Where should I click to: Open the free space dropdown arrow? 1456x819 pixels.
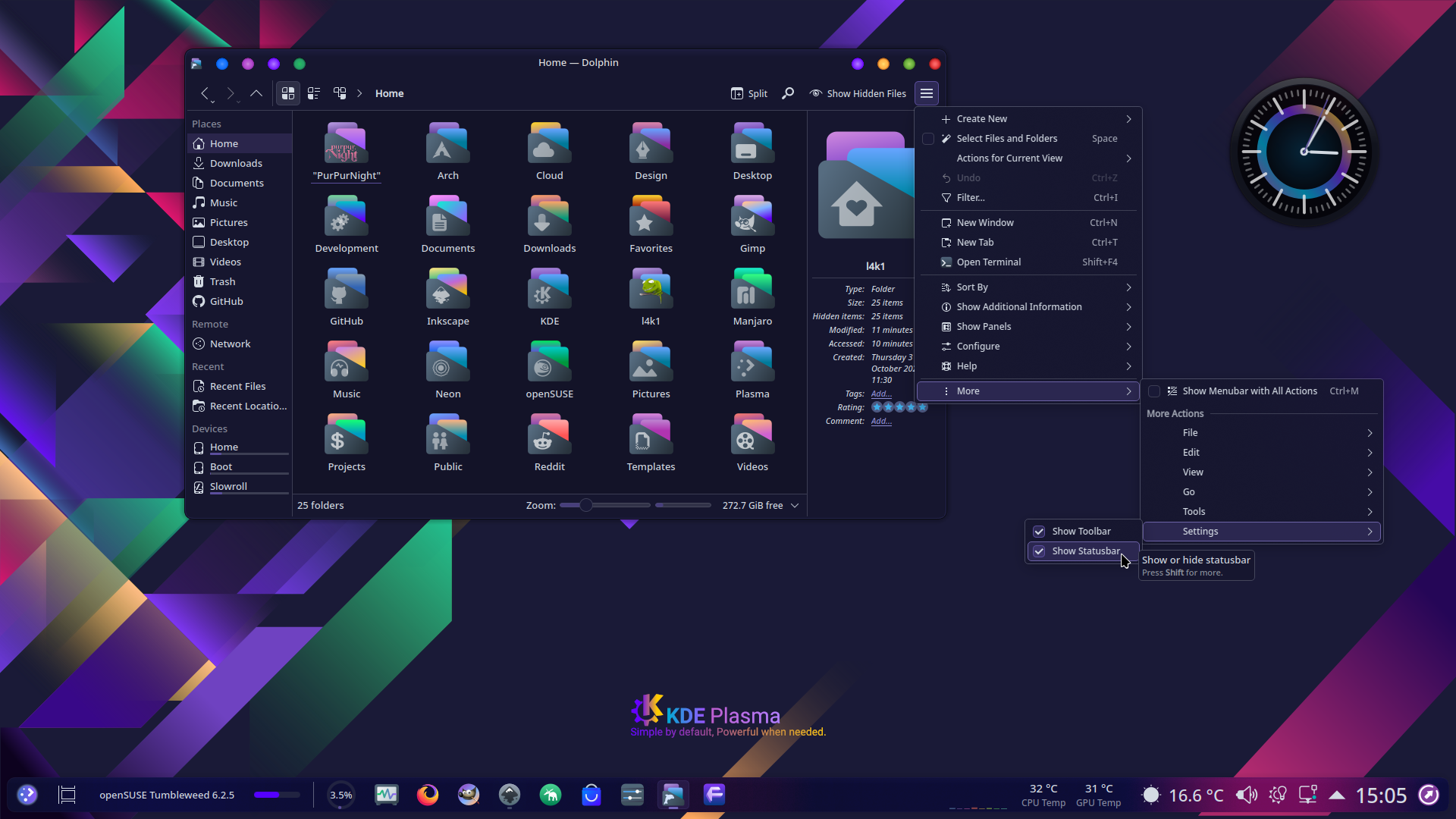(795, 506)
